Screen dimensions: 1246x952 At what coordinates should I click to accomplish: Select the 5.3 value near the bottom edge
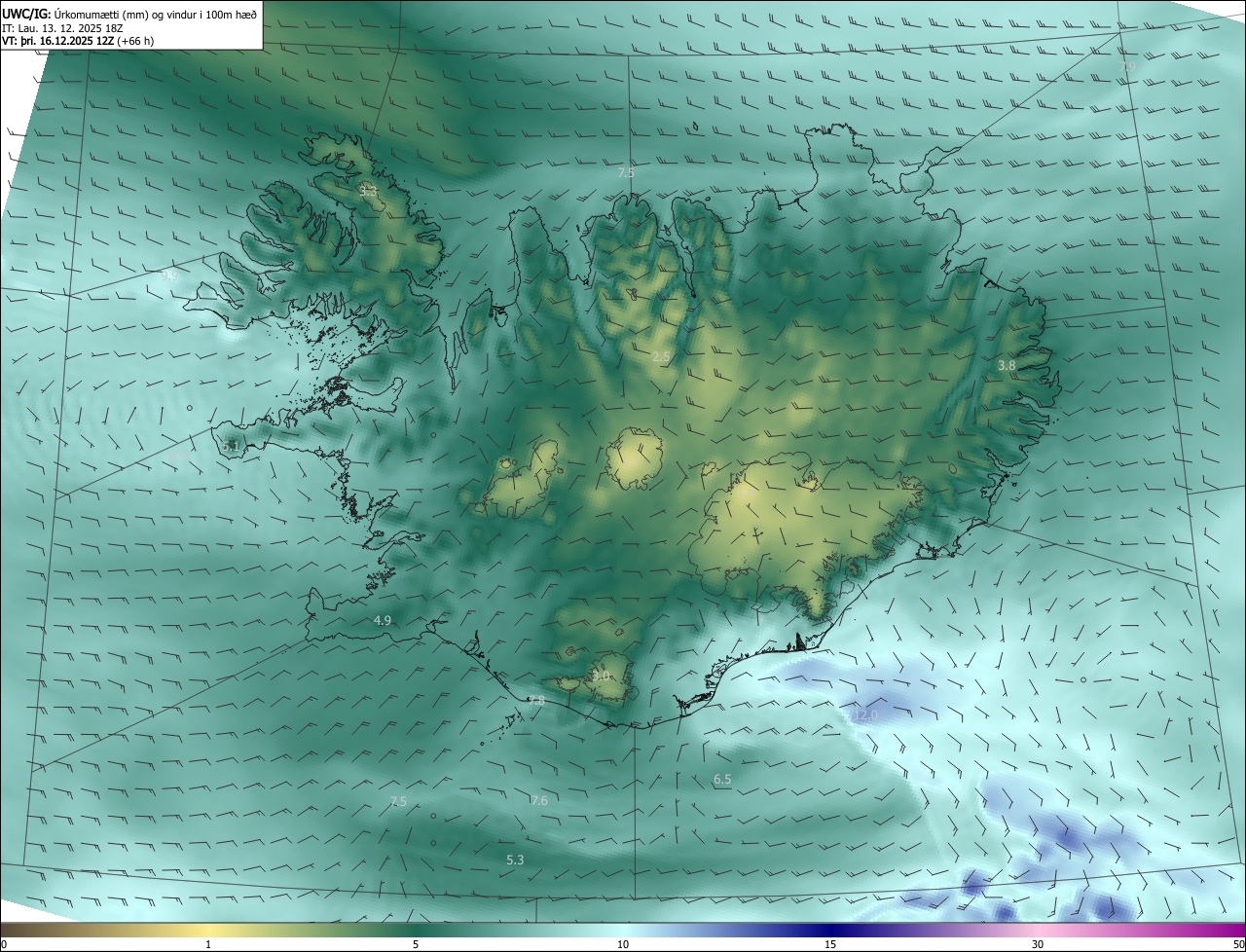(x=516, y=860)
